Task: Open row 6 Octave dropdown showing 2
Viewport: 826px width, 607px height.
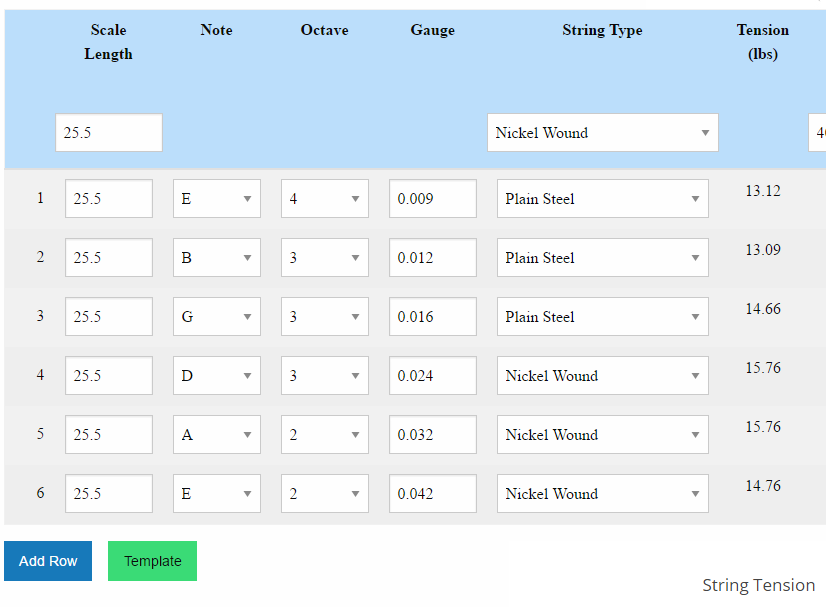Action: [324, 494]
